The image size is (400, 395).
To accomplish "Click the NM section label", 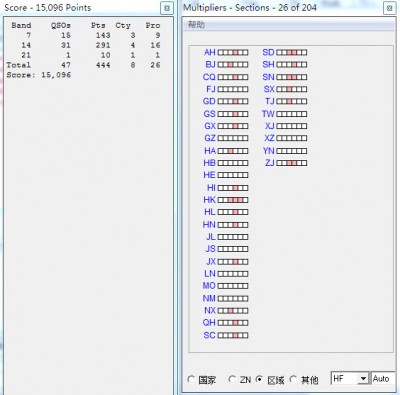I will coord(209,298).
